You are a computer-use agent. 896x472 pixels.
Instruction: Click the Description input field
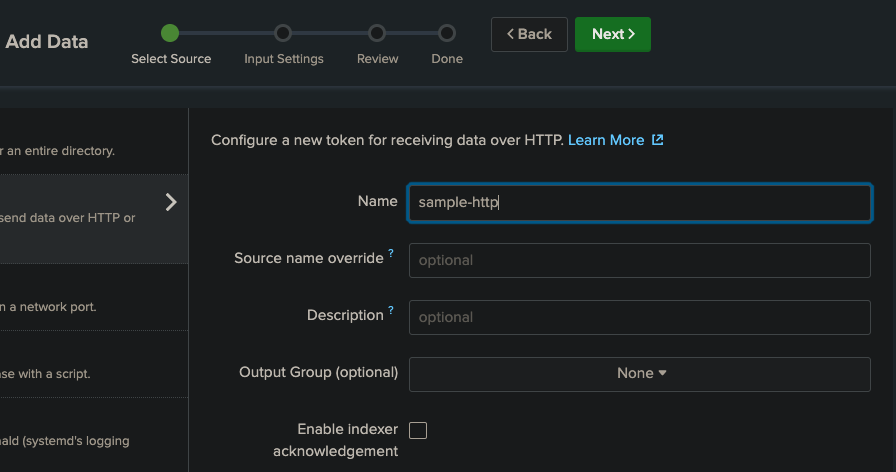[x=639, y=318]
